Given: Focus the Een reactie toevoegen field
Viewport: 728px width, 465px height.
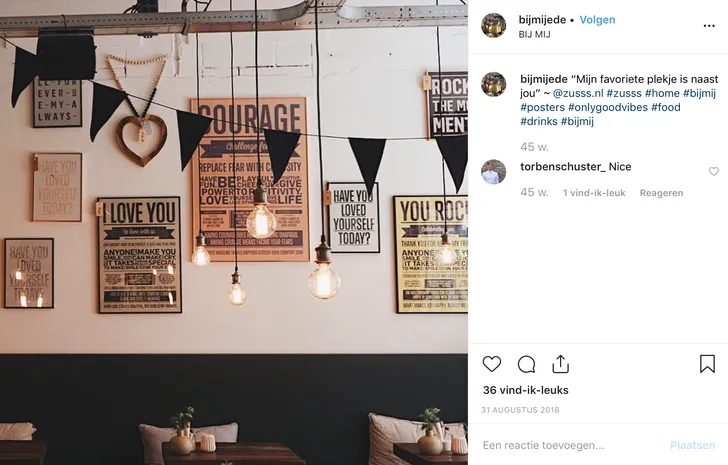Looking at the screenshot, I should click(571, 446).
